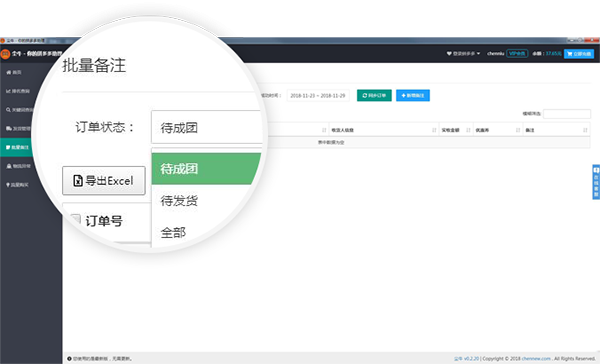Viewport: 600px width, 364px height.
Task: Open the 订单状态 order status dropdown
Action: tap(207, 127)
